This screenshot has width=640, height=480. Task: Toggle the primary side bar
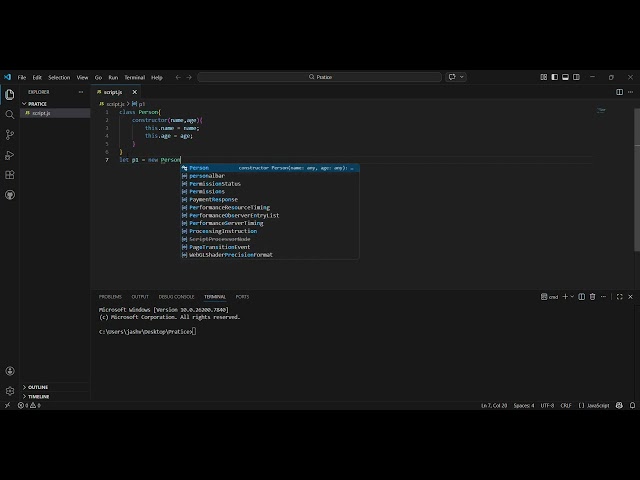pyautogui.click(x=555, y=77)
